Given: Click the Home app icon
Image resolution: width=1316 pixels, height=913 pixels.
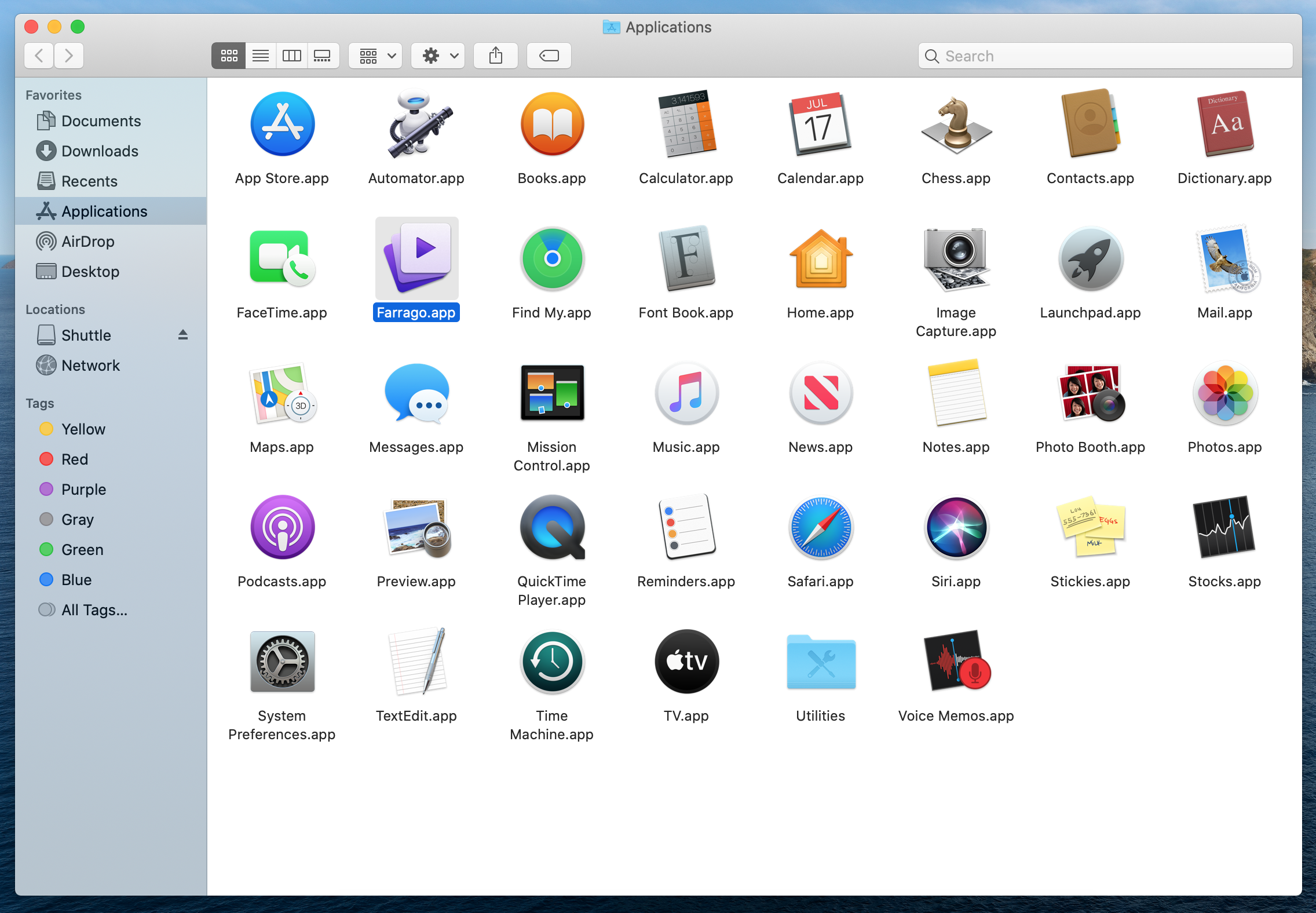Looking at the screenshot, I should point(821,258).
